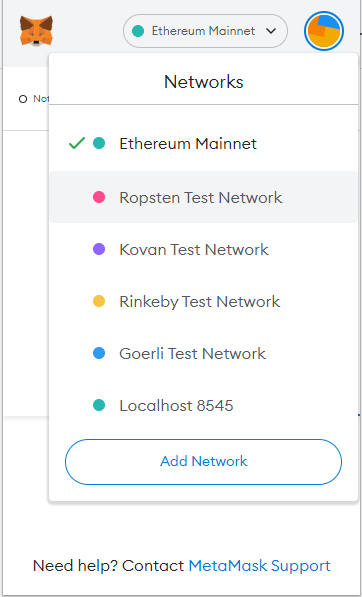Click the pink Ropsten network dot
This screenshot has width=362, height=597.
coord(99,197)
